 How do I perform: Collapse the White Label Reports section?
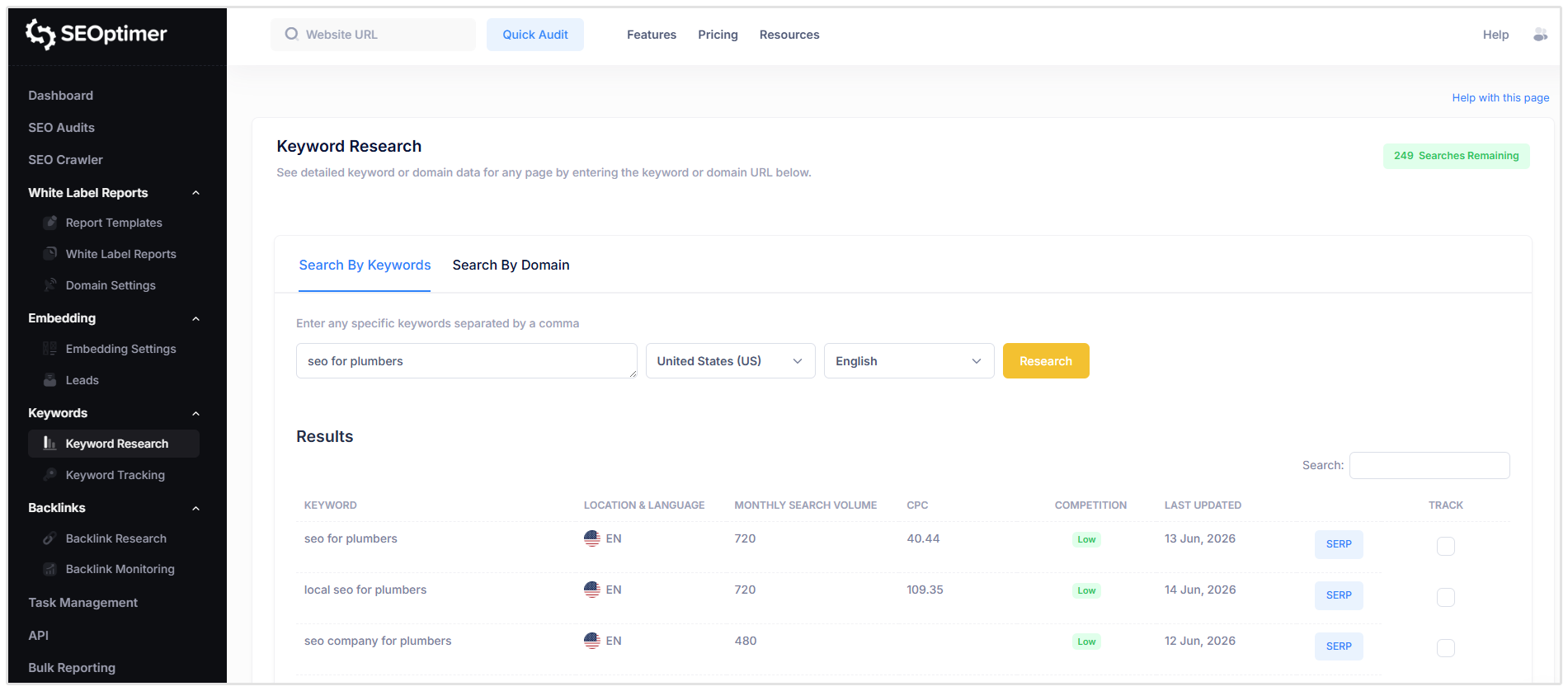coord(195,193)
